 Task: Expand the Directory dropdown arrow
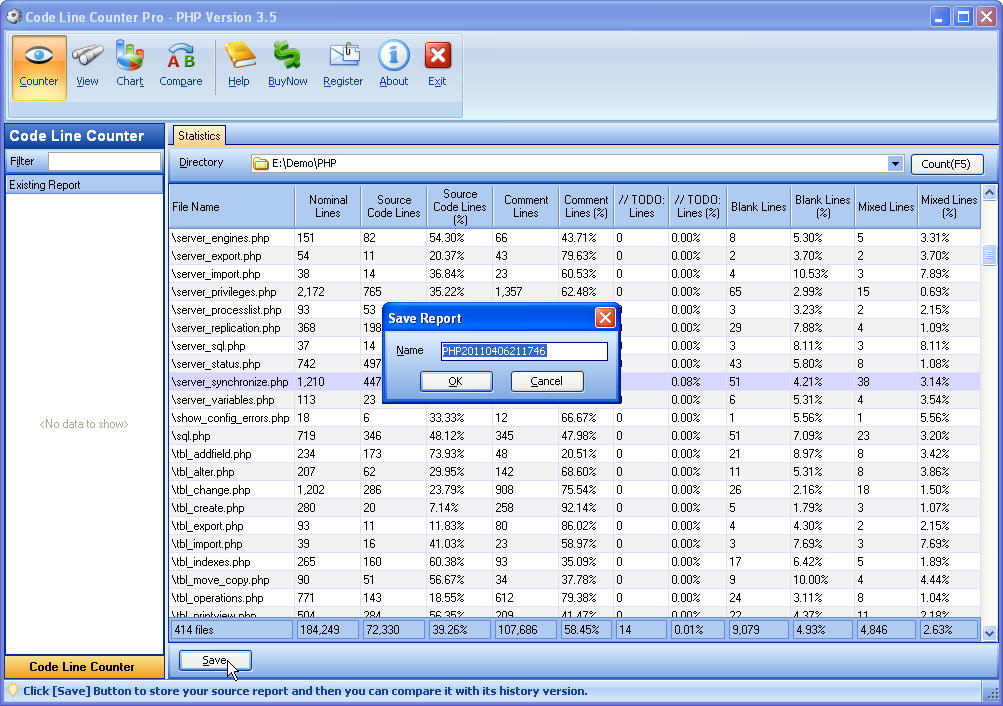895,164
